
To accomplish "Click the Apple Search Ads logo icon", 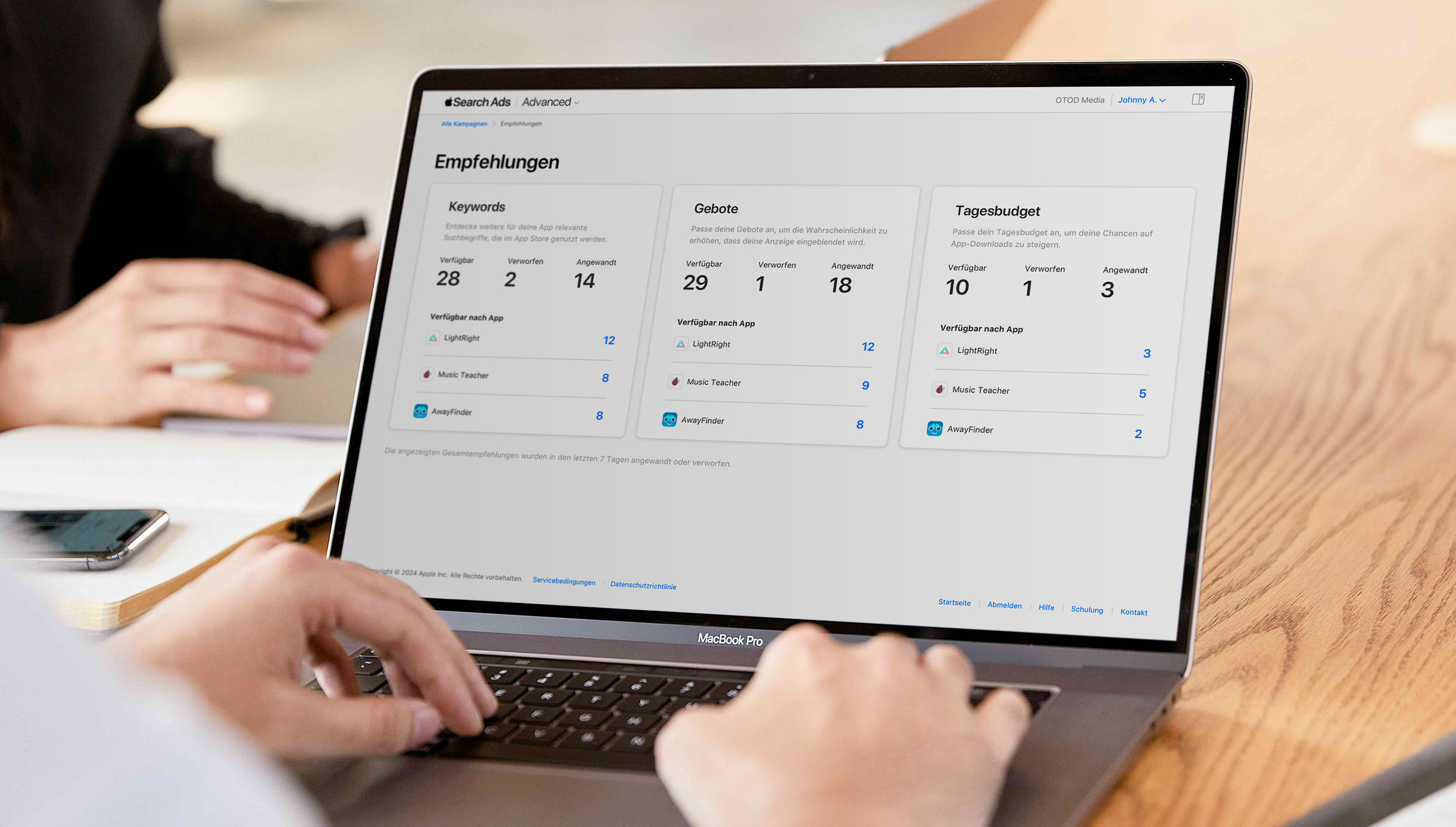I will (444, 100).
